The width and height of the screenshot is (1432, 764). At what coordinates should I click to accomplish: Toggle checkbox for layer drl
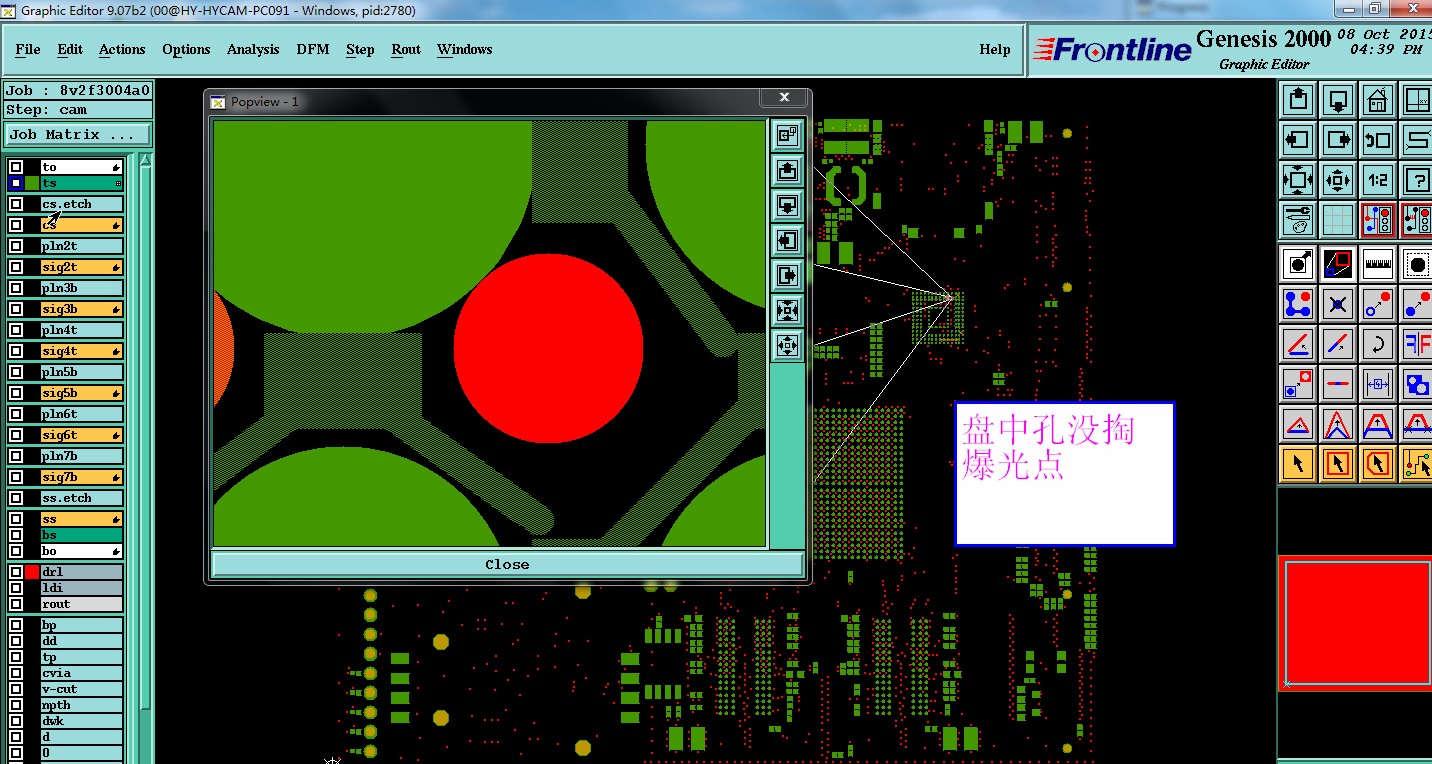pos(16,572)
